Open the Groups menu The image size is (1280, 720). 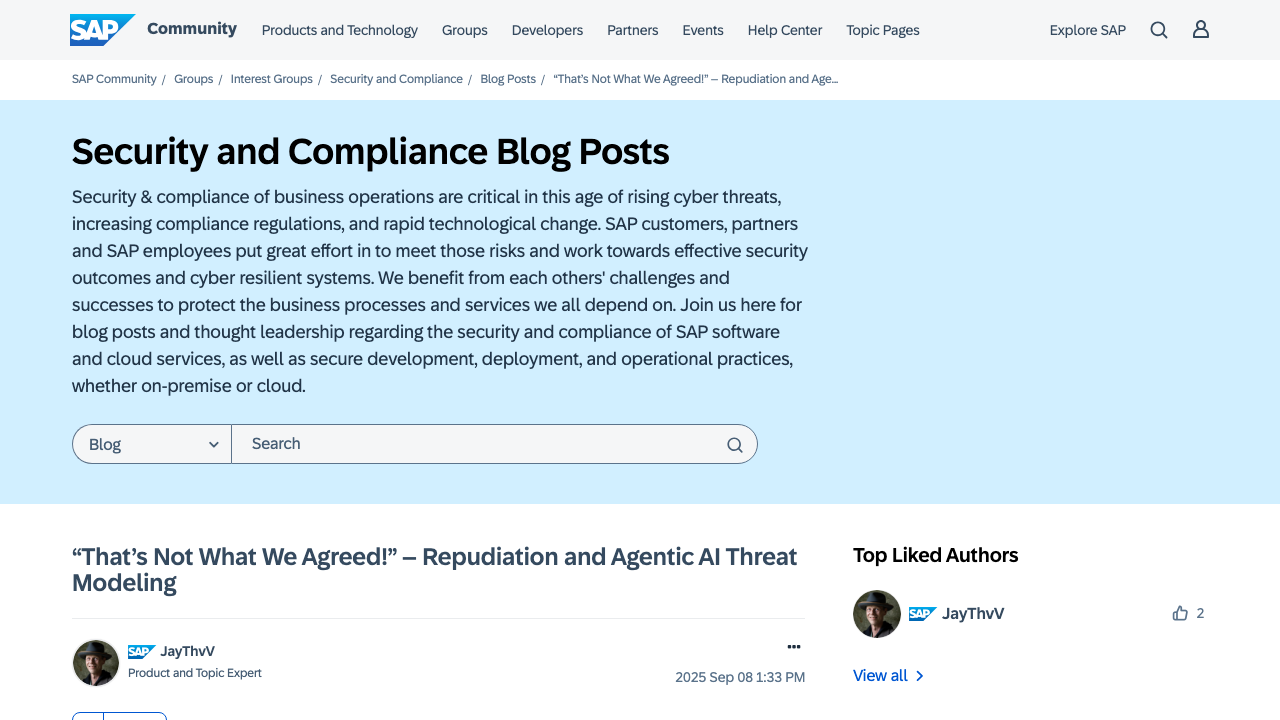[465, 30]
